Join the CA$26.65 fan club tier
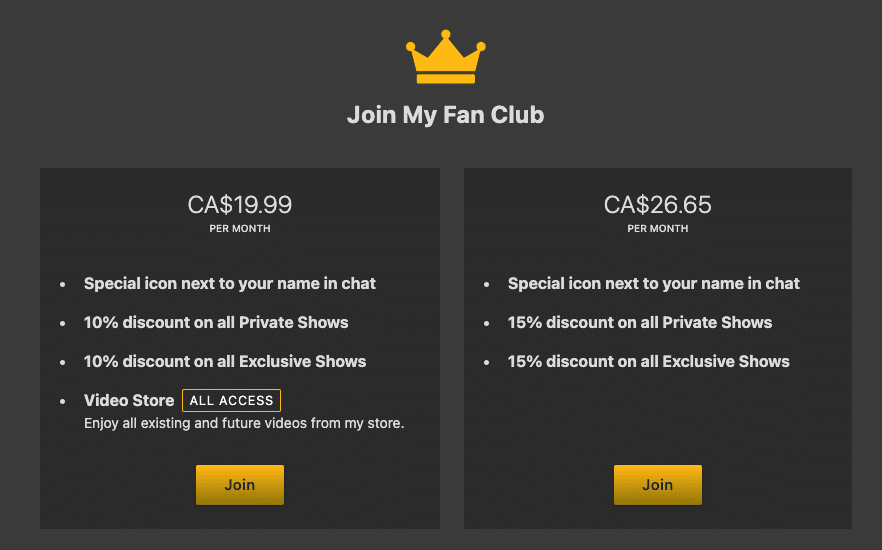 [658, 485]
